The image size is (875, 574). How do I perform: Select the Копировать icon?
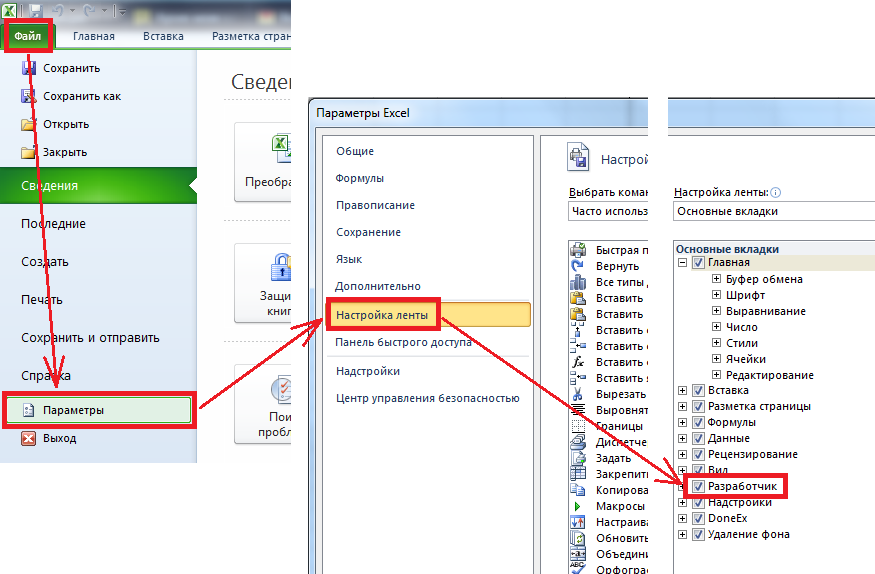tap(578, 490)
